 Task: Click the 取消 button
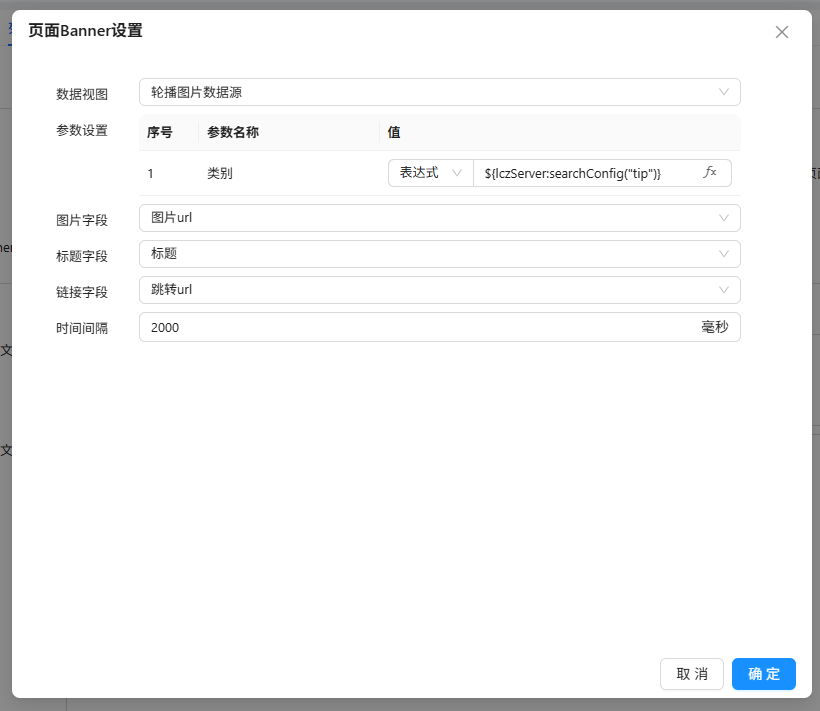(x=691, y=674)
